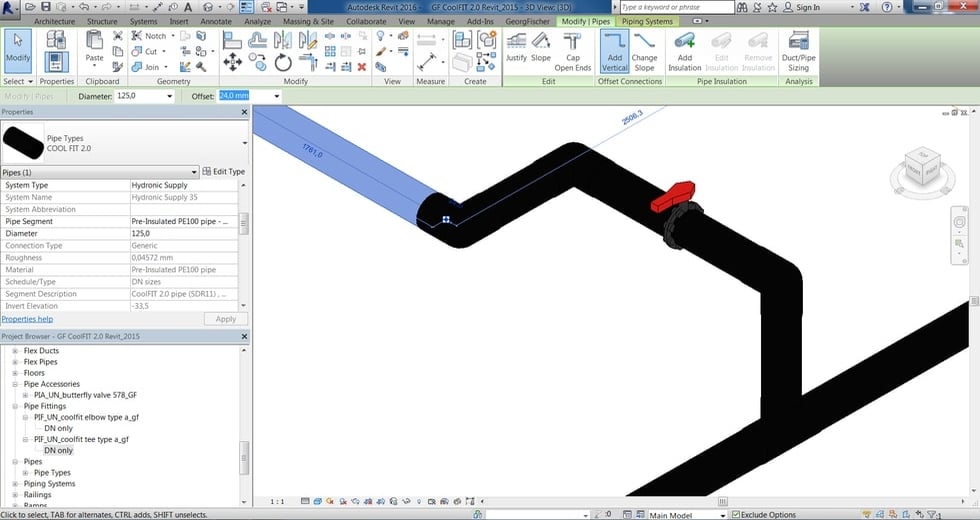
Task: Click the Cut to Clipboard scissors icon
Action: click(118, 36)
